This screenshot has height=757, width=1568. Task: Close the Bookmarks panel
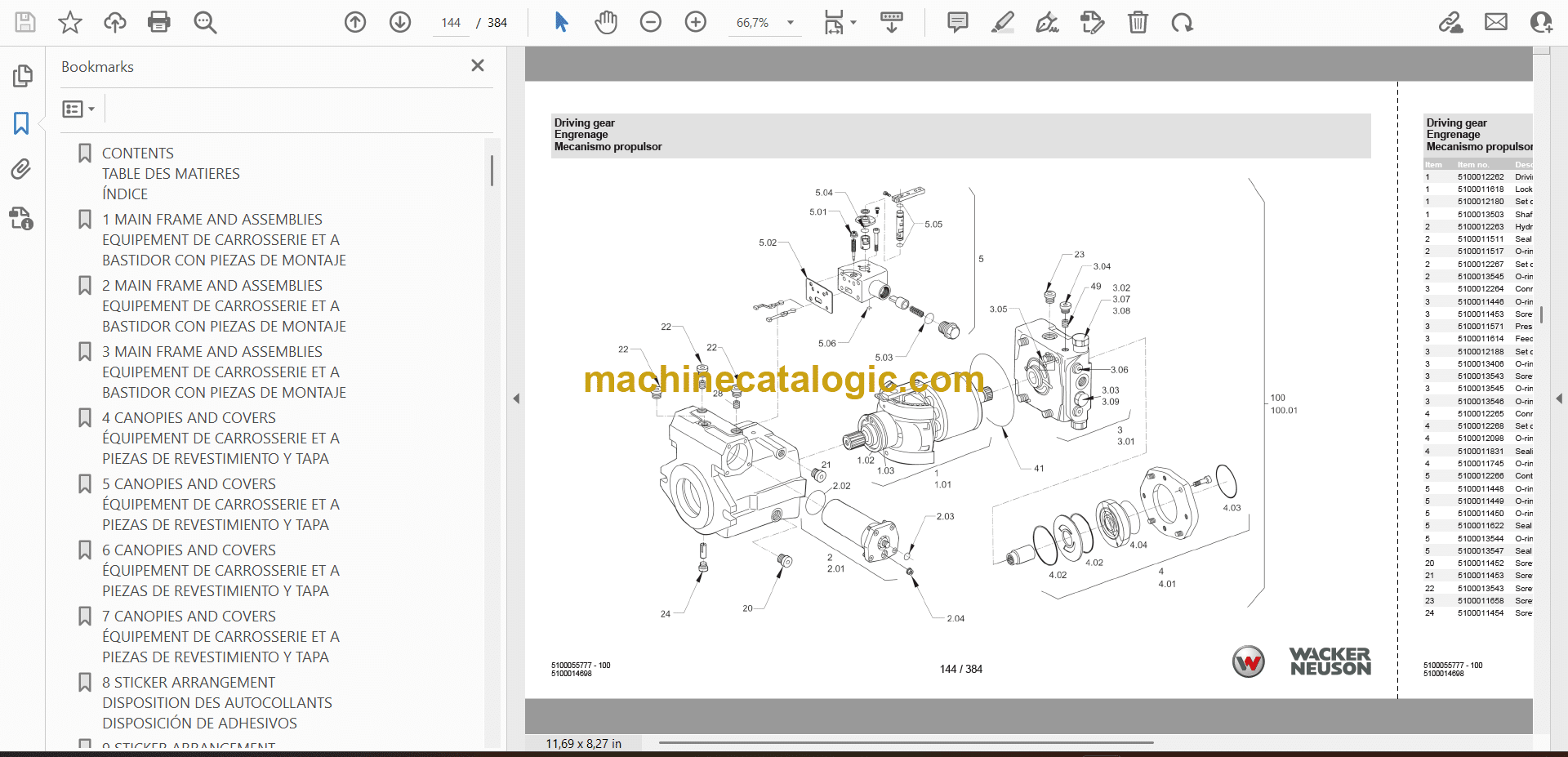coord(478,65)
